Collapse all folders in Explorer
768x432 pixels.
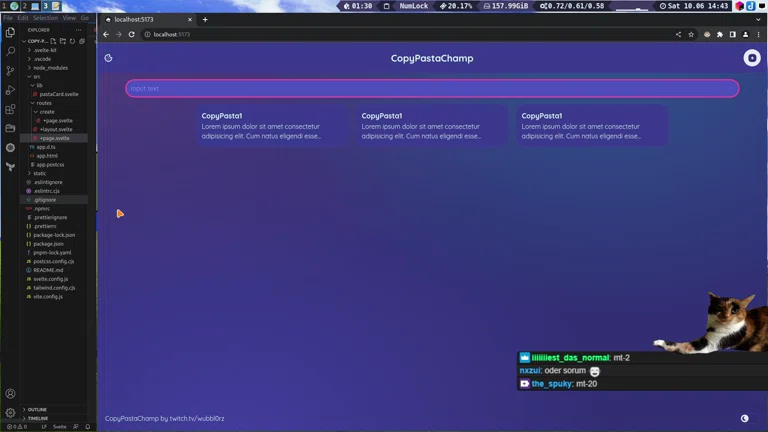tap(82, 41)
